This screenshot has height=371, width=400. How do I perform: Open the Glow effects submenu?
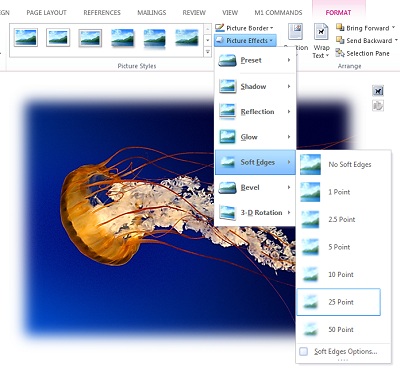[255, 137]
